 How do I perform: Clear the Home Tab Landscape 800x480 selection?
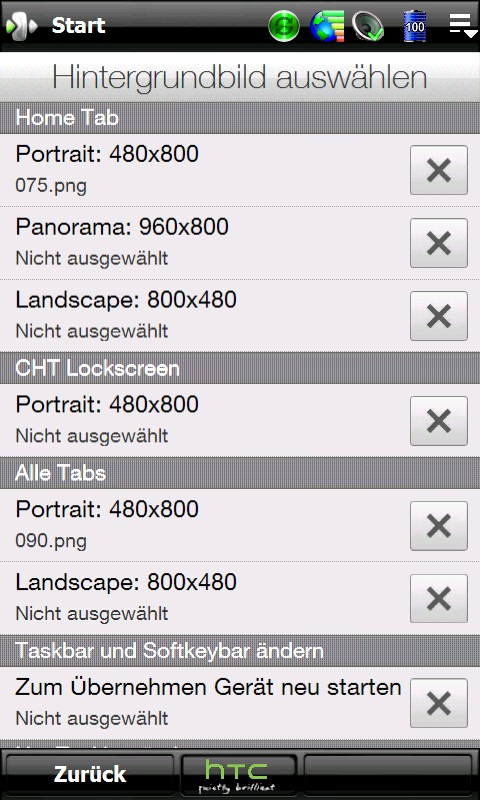coord(439,316)
